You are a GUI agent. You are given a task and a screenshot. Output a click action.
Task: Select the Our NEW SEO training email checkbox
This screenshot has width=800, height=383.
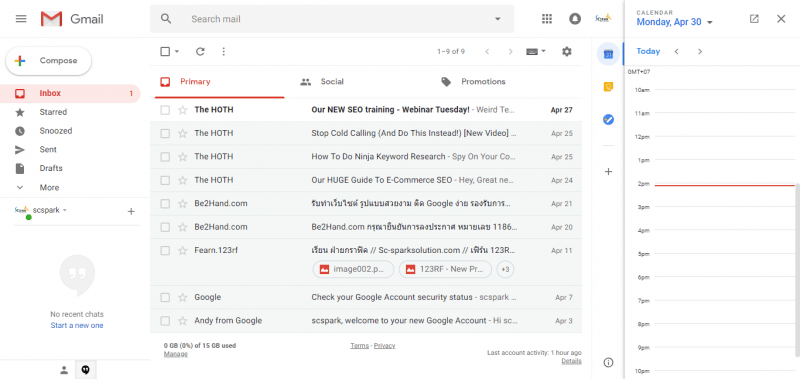pos(165,110)
